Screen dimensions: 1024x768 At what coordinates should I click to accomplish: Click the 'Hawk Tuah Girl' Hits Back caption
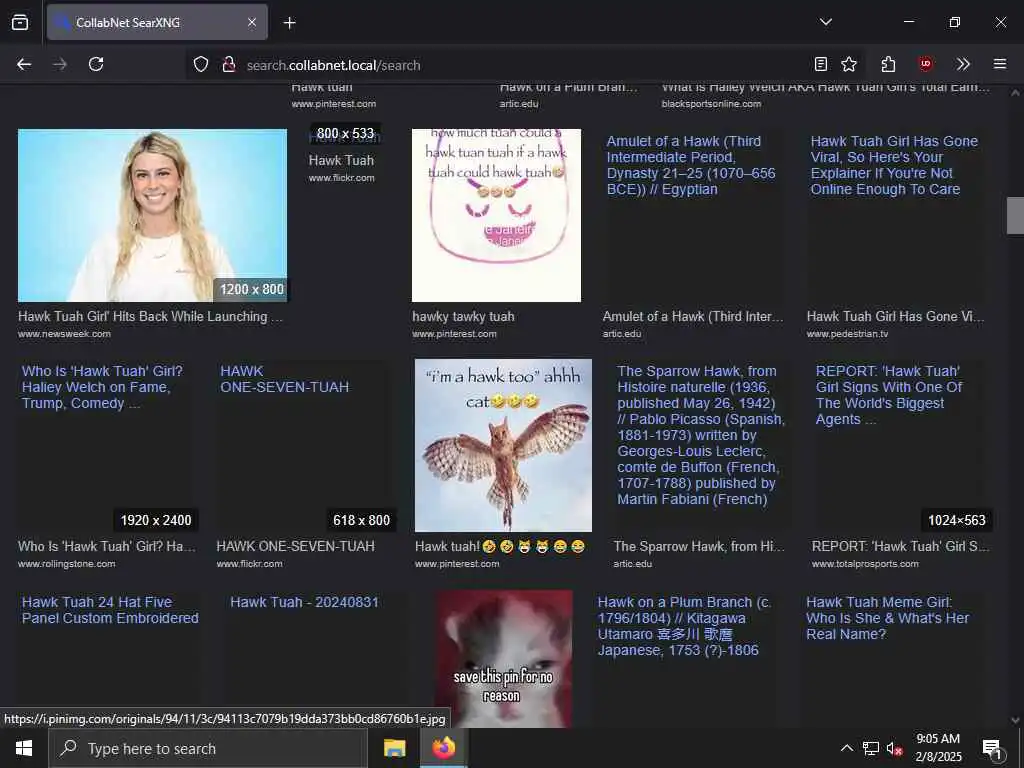pos(150,316)
